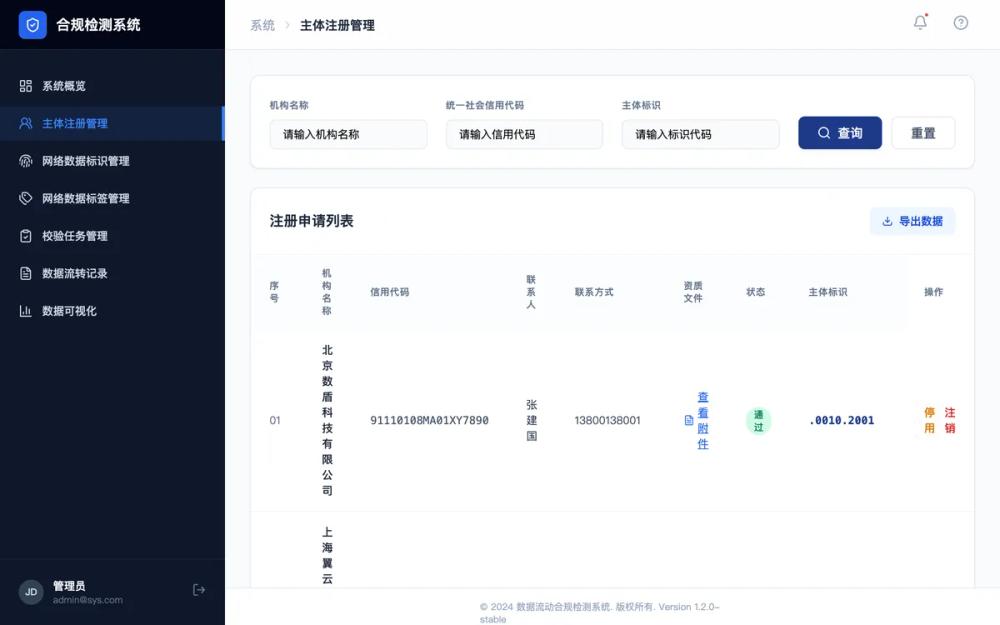Click the attachment icon next to 查看附件
This screenshot has width=1000, height=625.
coord(688,420)
